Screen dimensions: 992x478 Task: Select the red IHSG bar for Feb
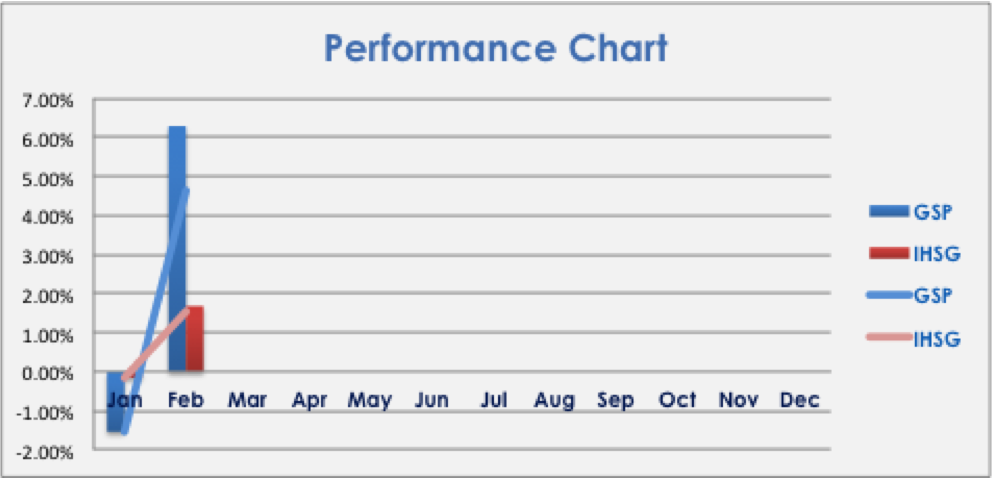tap(195, 338)
